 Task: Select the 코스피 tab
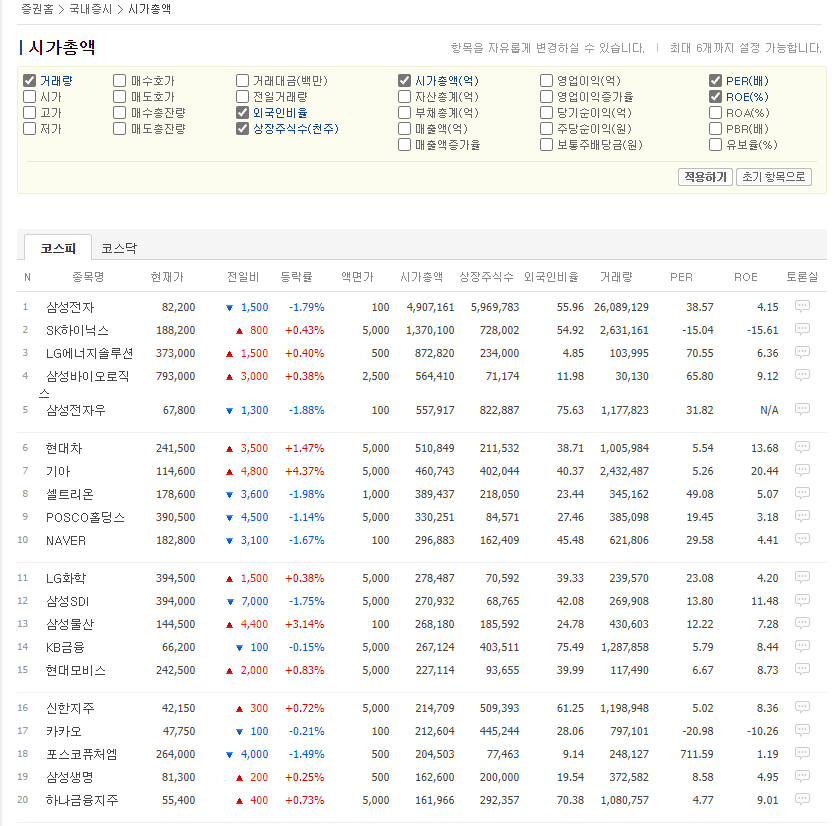click(x=58, y=248)
